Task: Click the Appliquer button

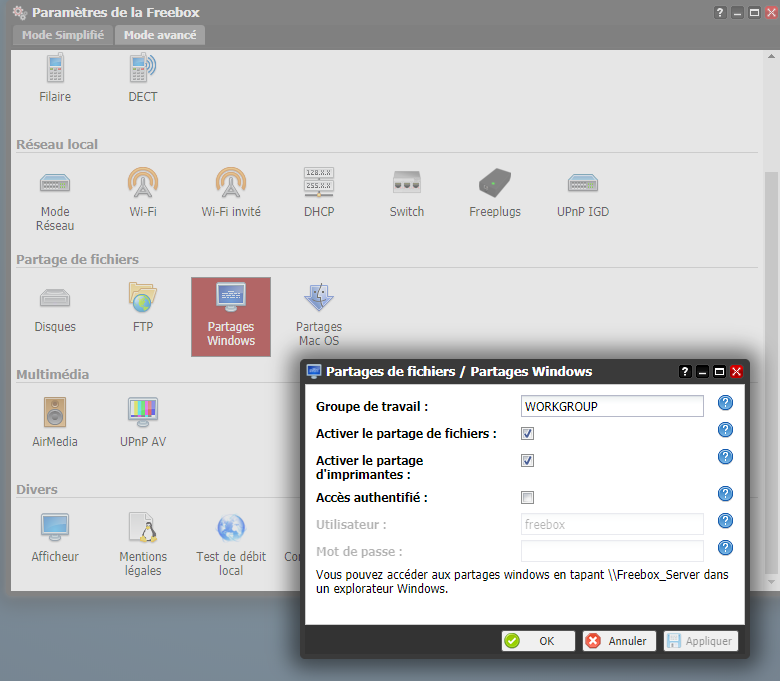Action: click(x=701, y=641)
